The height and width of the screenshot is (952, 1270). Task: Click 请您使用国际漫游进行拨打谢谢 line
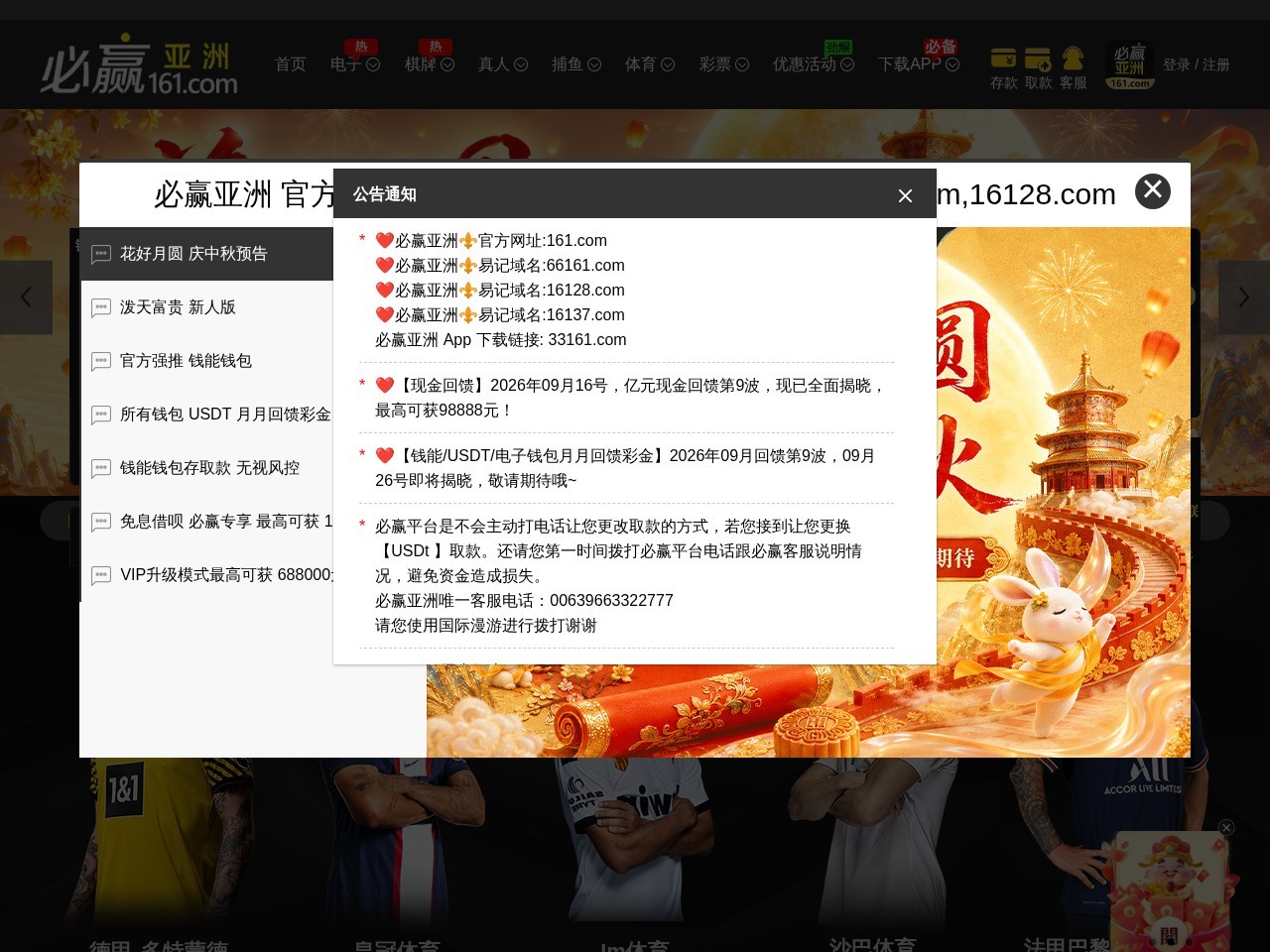click(x=486, y=626)
